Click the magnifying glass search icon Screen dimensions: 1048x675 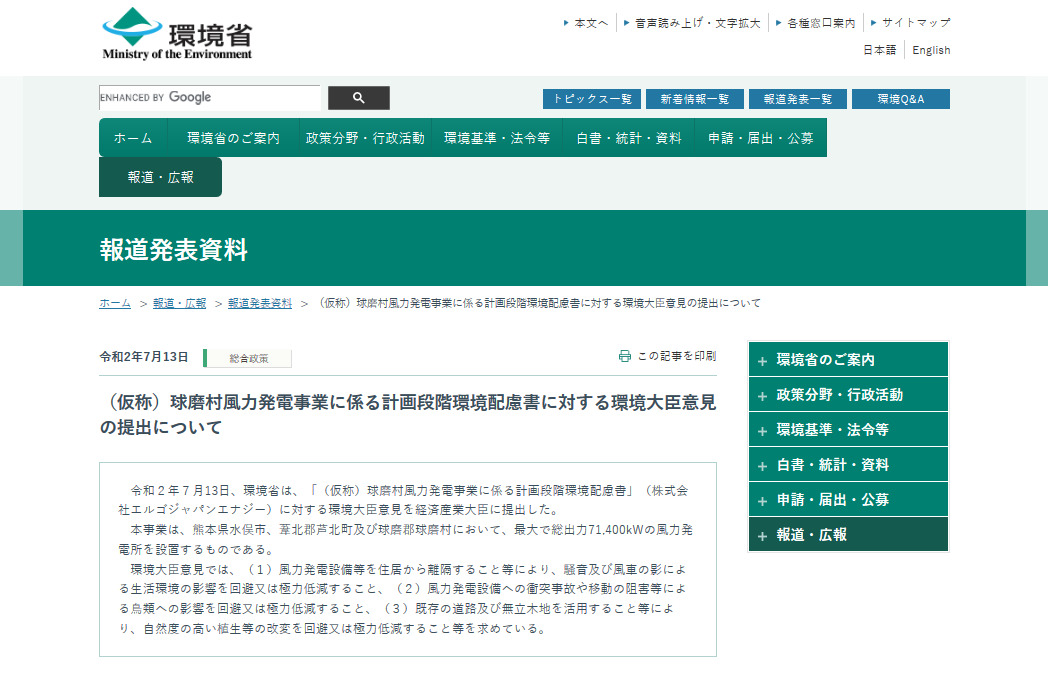[358, 98]
